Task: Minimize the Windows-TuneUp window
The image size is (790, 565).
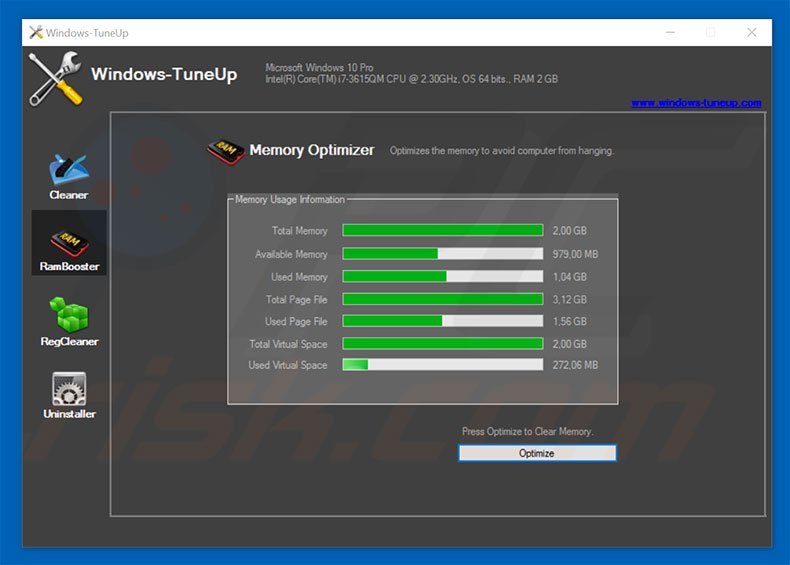Action: pos(670,33)
